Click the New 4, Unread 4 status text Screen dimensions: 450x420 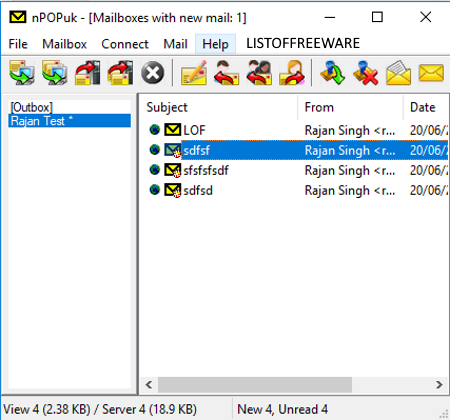[282, 409]
